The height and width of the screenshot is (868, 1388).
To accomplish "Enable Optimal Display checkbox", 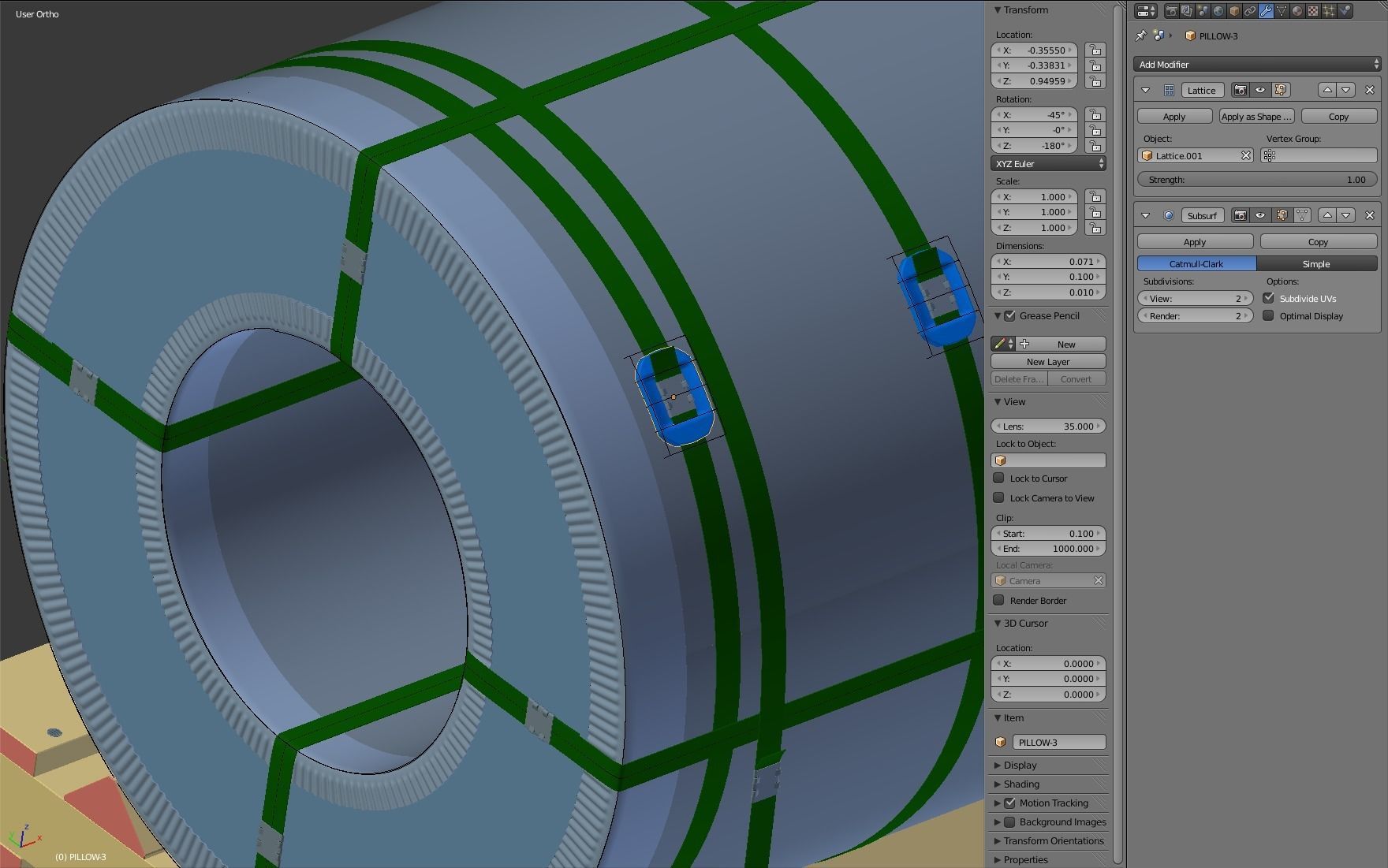I will tap(1268, 315).
